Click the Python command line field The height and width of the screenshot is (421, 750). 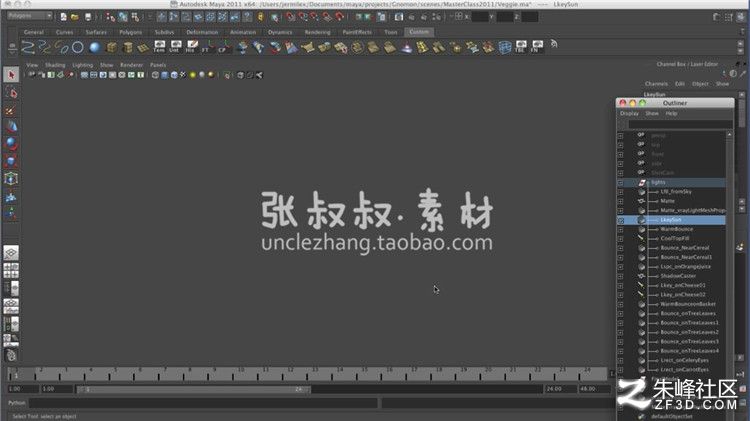tap(203, 403)
